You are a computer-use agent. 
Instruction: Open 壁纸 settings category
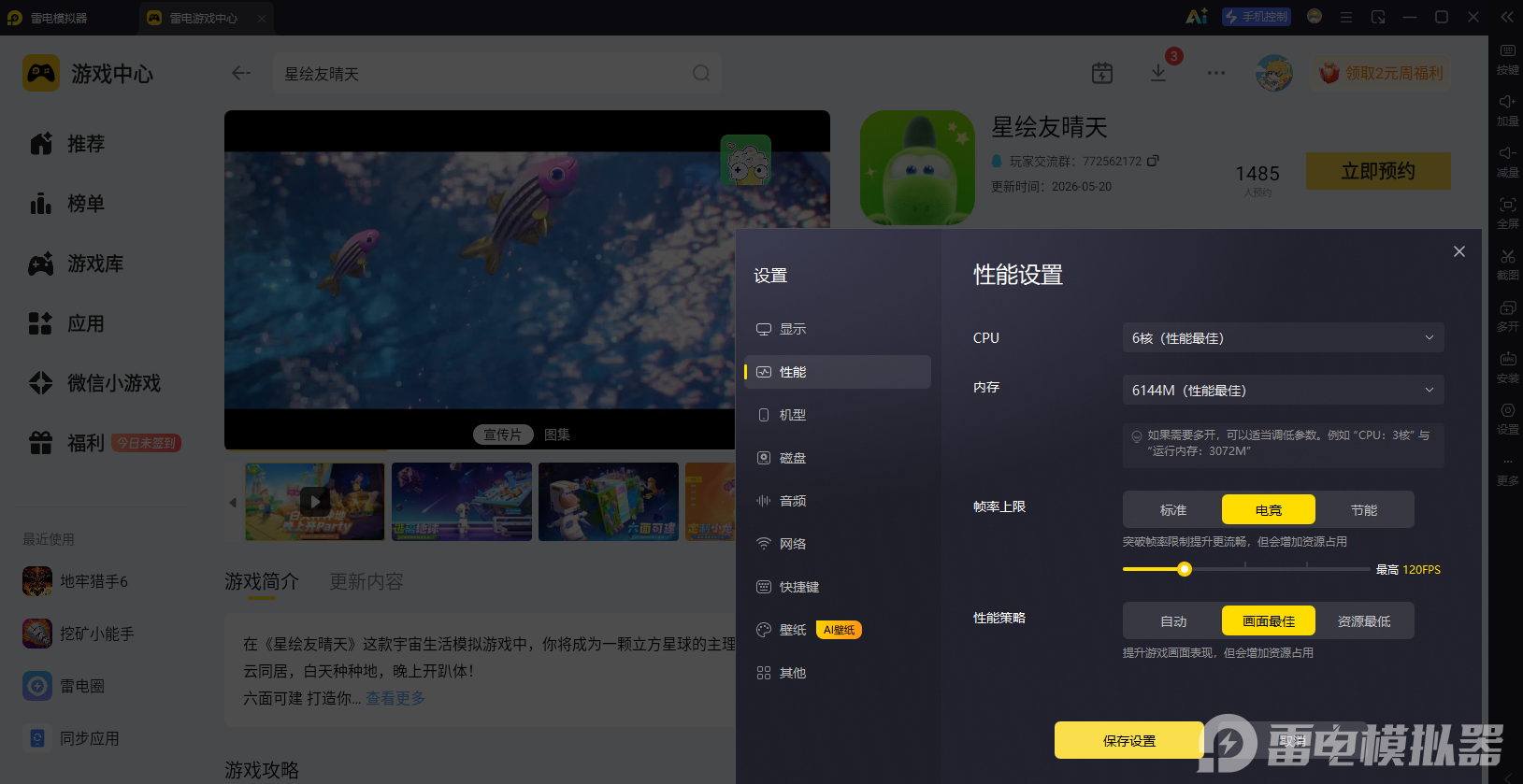pyautogui.click(x=838, y=630)
